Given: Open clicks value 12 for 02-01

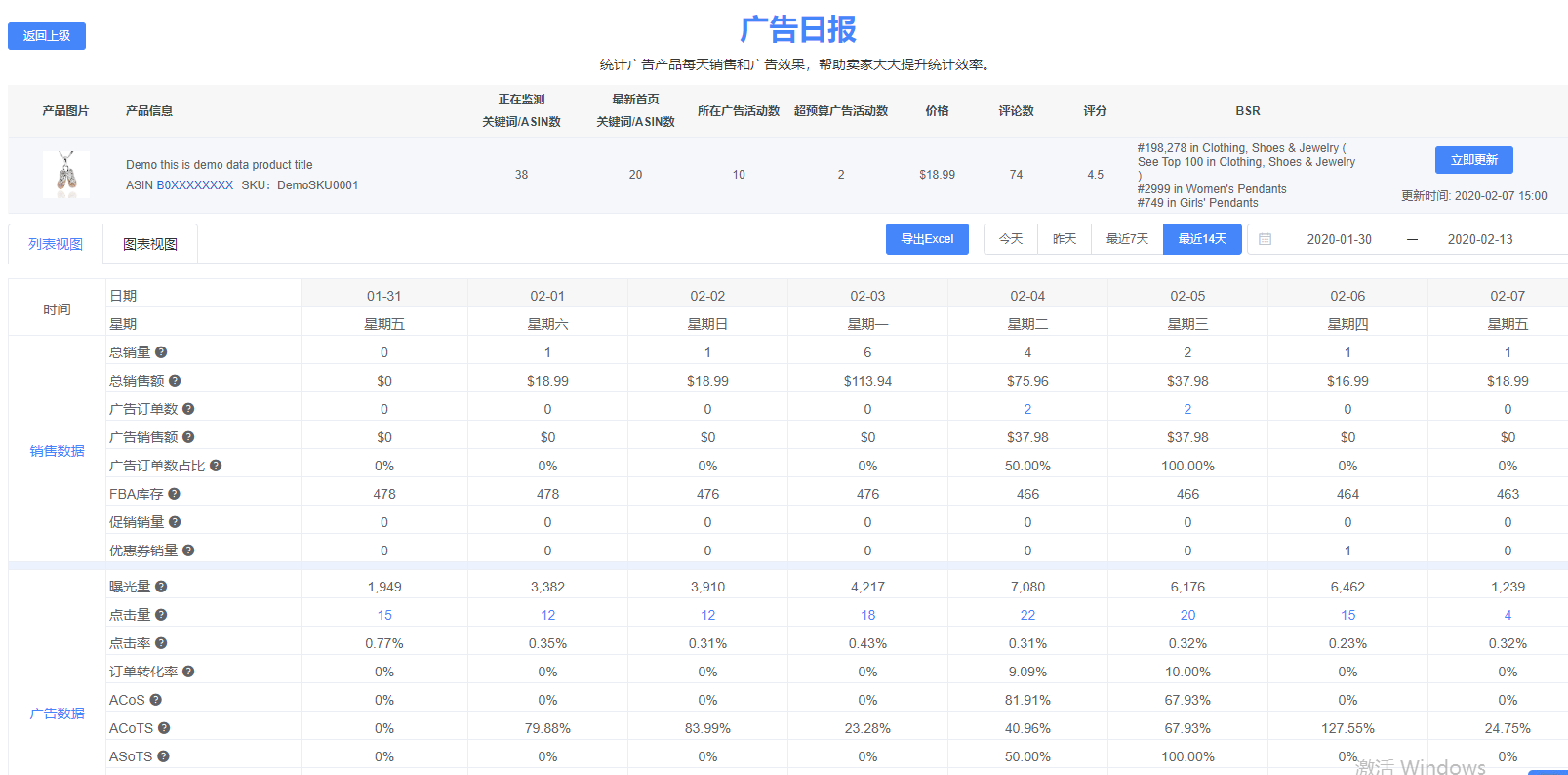Looking at the screenshot, I should pyautogui.click(x=547, y=615).
